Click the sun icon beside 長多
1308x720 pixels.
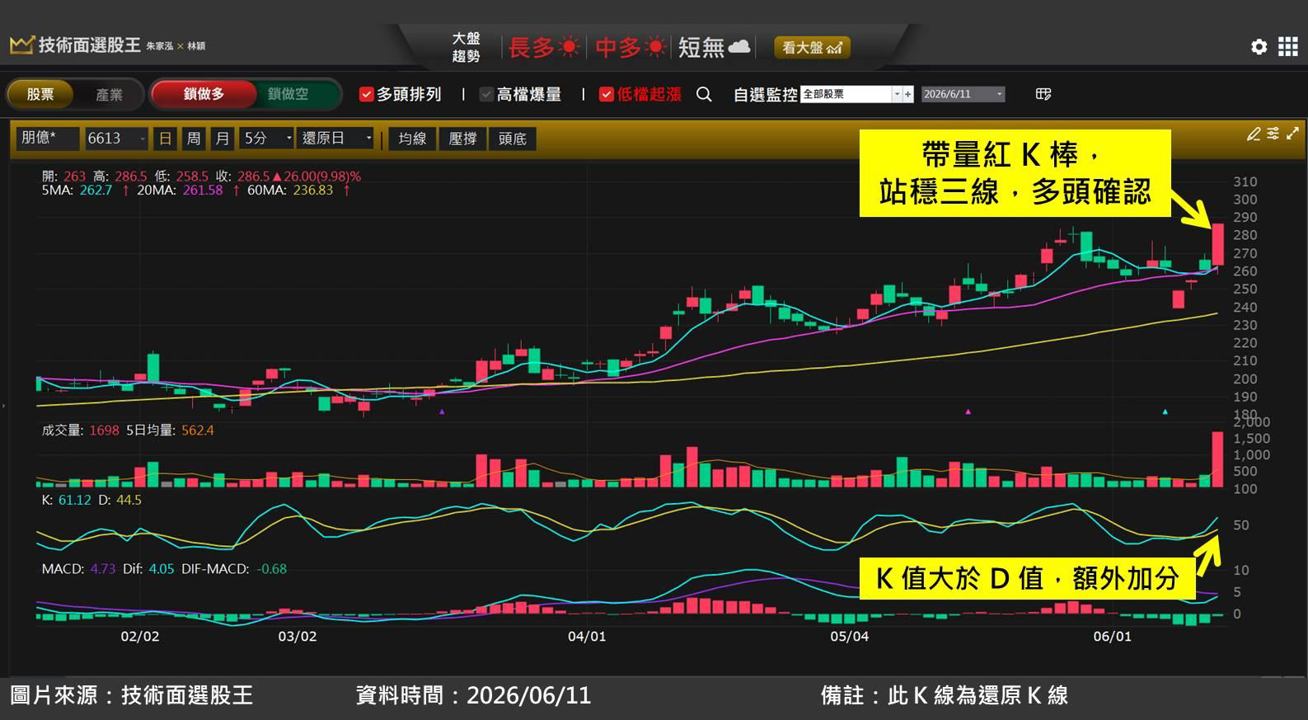[x=569, y=47]
